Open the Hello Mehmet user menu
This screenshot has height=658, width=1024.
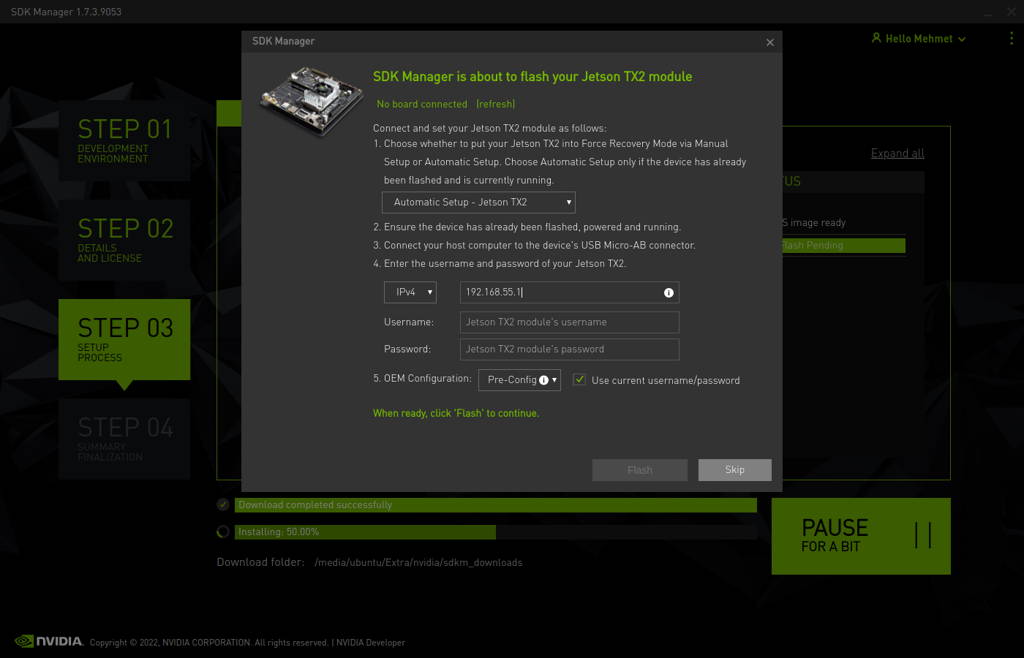click(917, 37)
